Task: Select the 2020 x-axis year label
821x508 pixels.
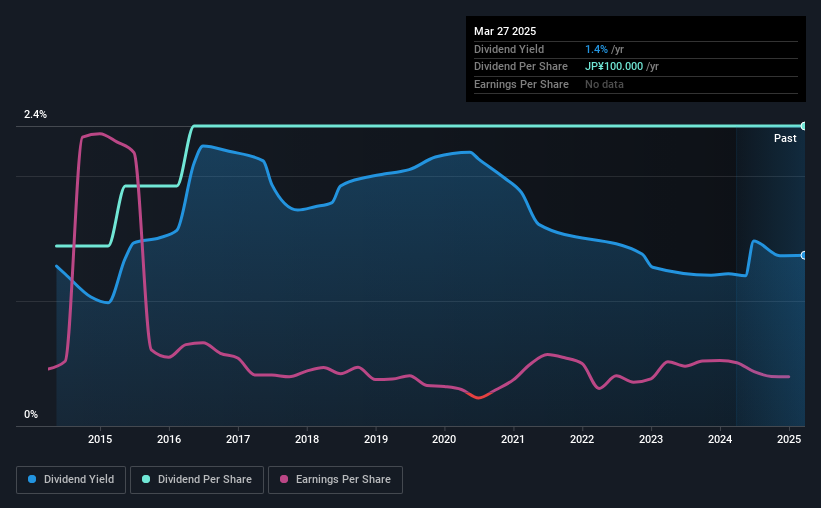Action: (x=444, y=439)
